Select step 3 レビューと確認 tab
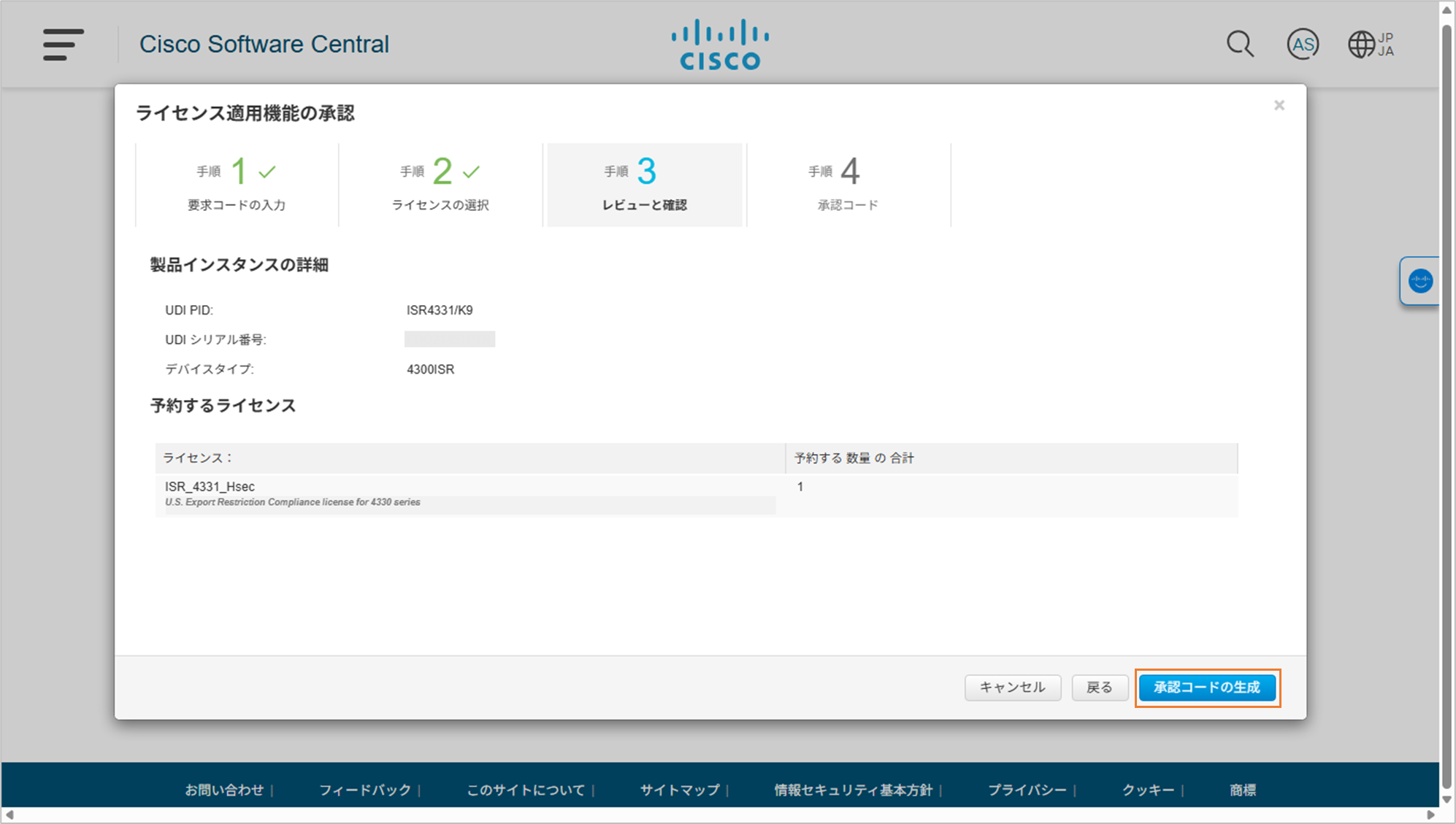1456x824 pixels. tap(644, 185)
